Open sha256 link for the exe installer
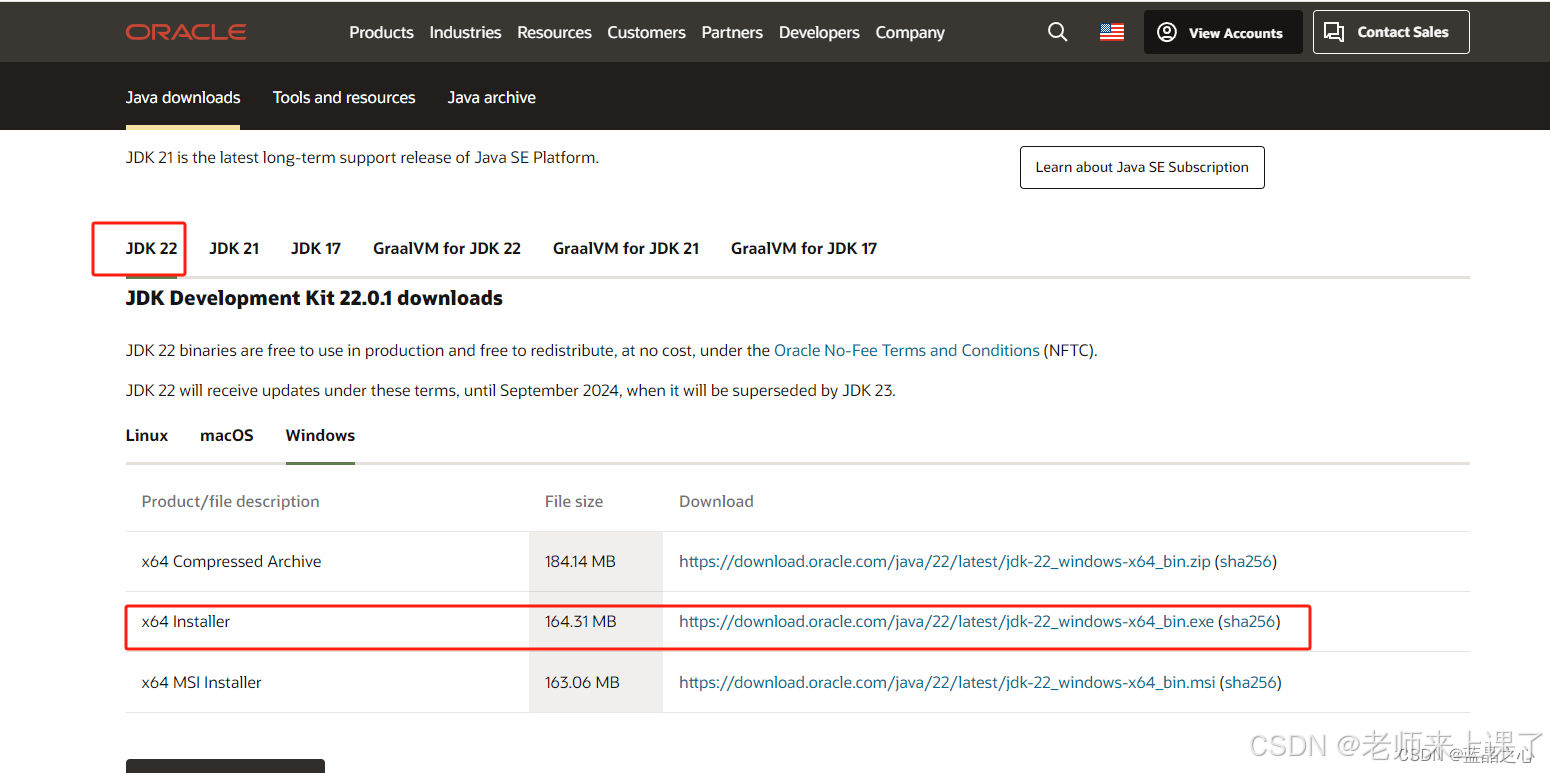This screenshot has height=773, width=1550. [x=1249, y=621]
